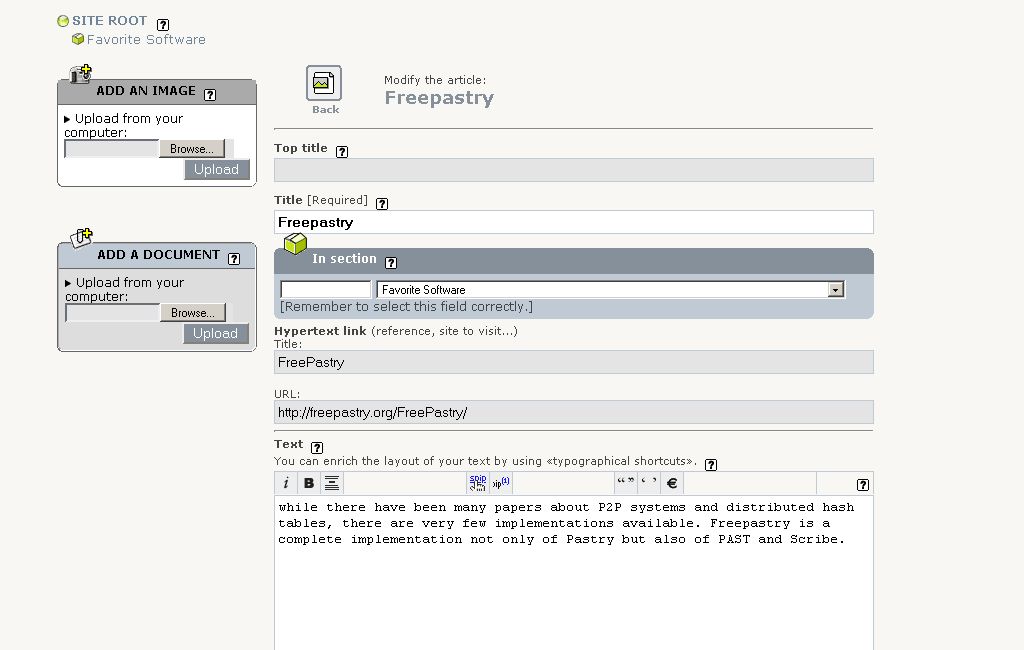Click the green Site Root icon
The width and height of the screenshot is (1024, 650).
point(63,21)
